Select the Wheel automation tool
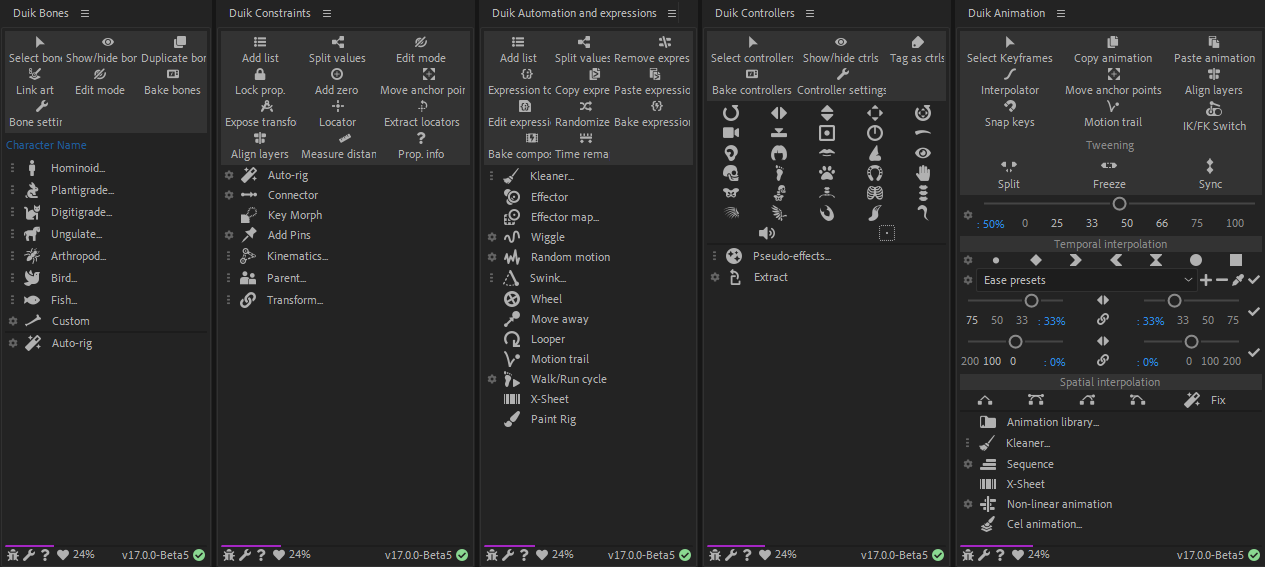 pos(546,299)
